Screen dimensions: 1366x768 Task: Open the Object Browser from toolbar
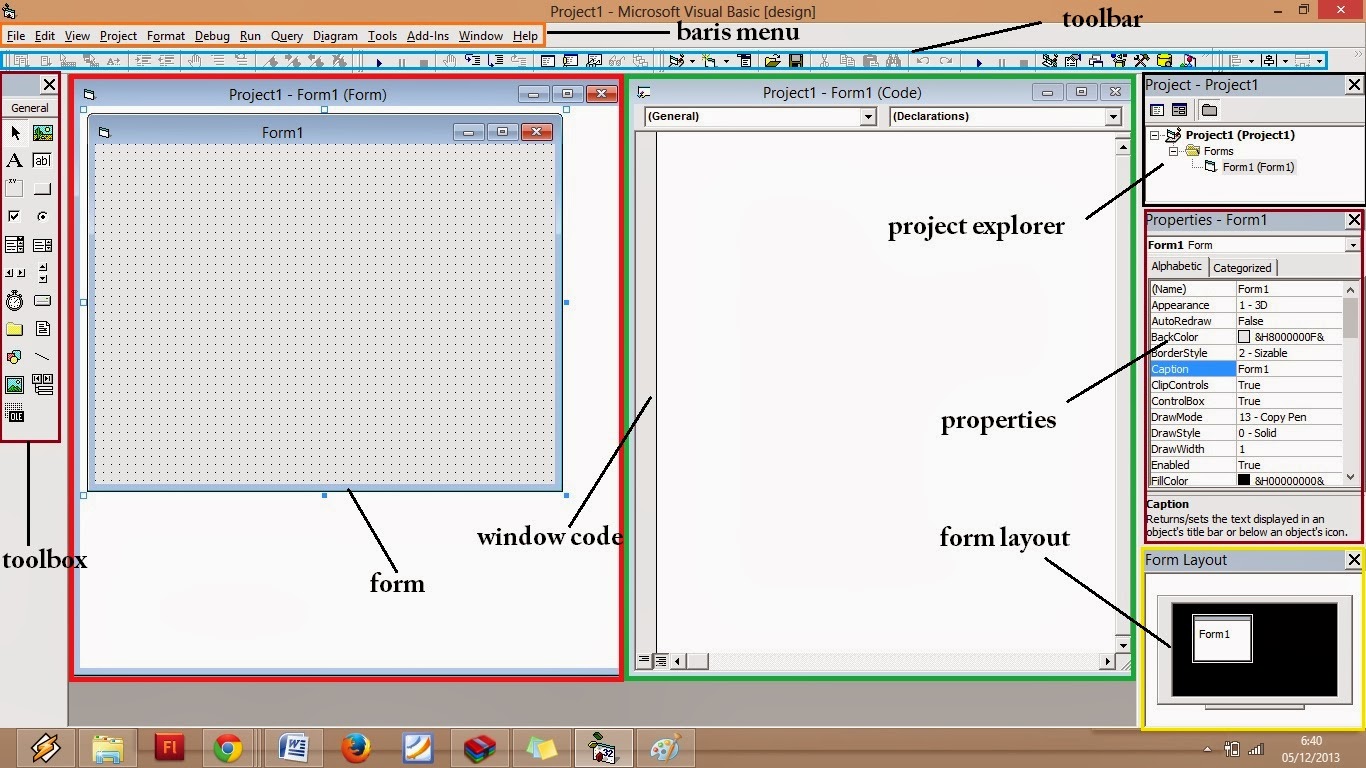(x=1119, y=61)
